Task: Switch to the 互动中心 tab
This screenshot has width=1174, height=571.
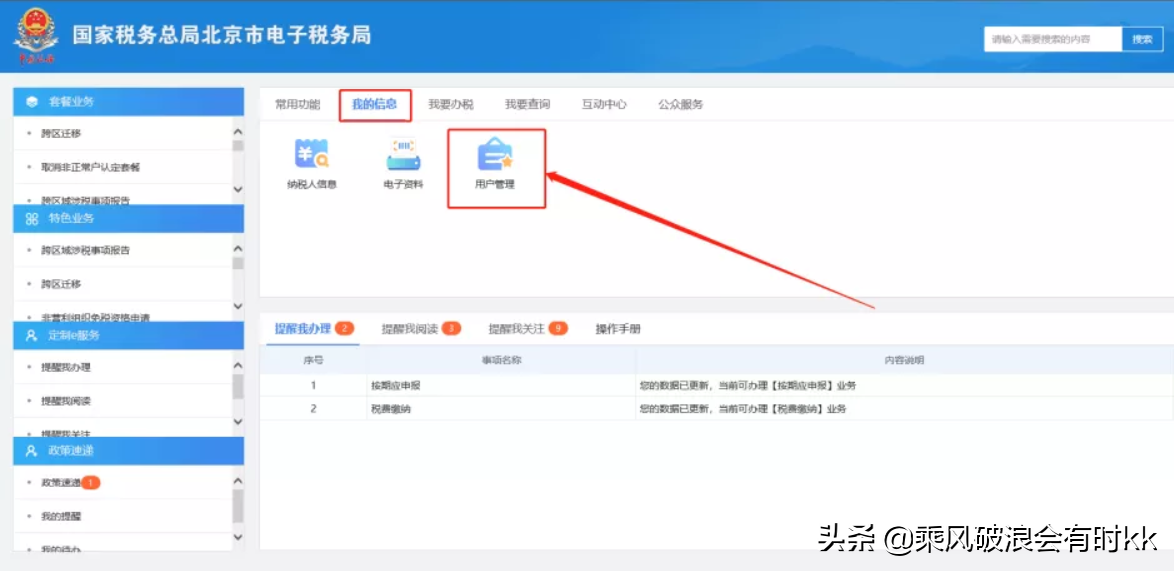Action: (604, 105)
